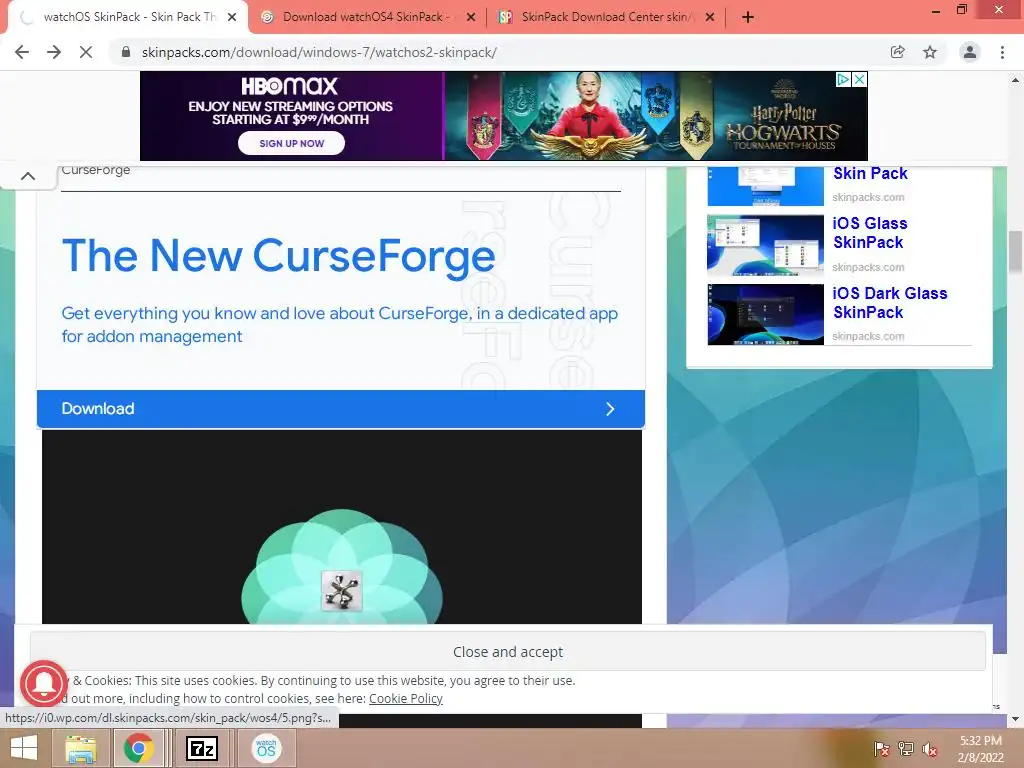Close the SkinPack Download Center tab
The width and height of the screenshot is (1024, 768).
click(x=710, y=17)
